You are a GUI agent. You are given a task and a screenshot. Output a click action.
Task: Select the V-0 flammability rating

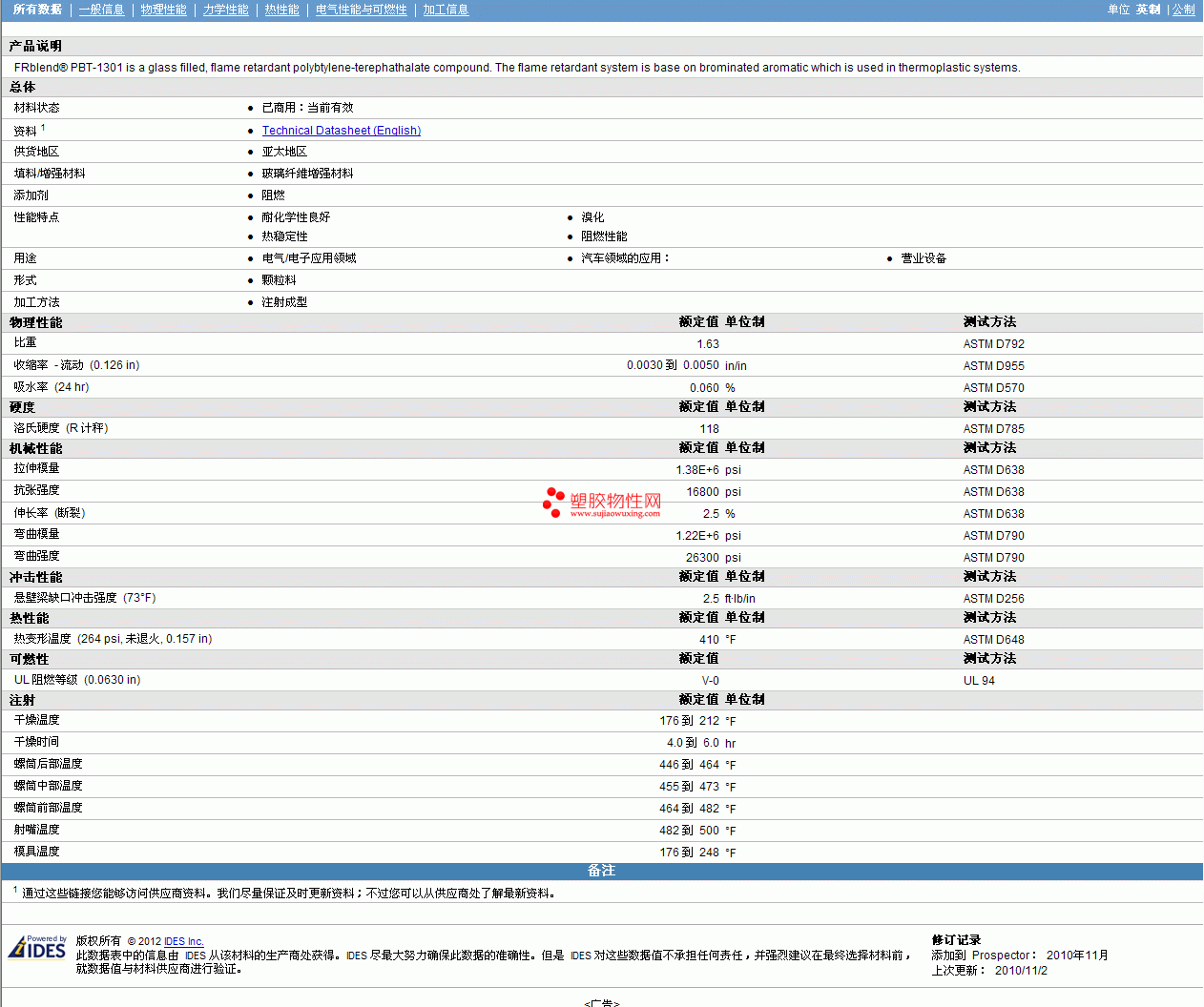point(711,681)
